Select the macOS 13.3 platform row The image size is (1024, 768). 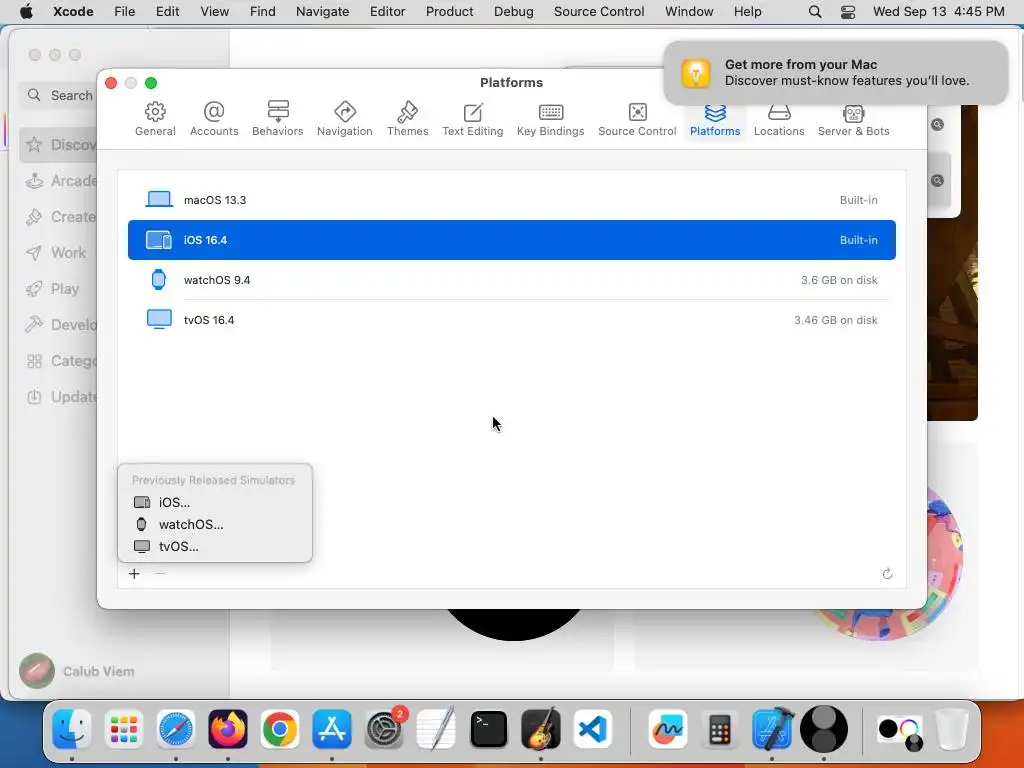point(512,200)
